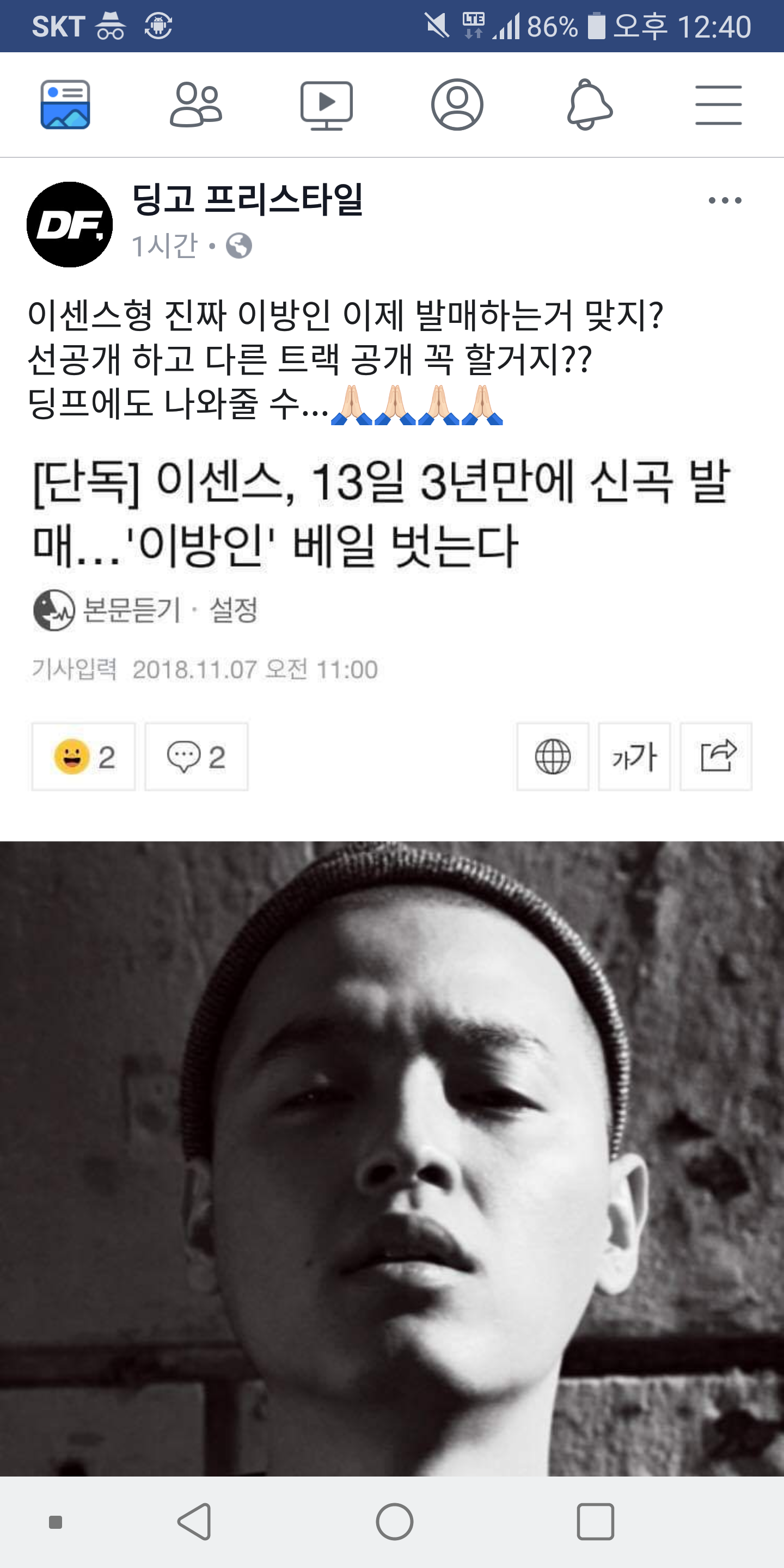784x1568 pixels.
Task: Open the News Feed tab icon
Action: [65, 105]
